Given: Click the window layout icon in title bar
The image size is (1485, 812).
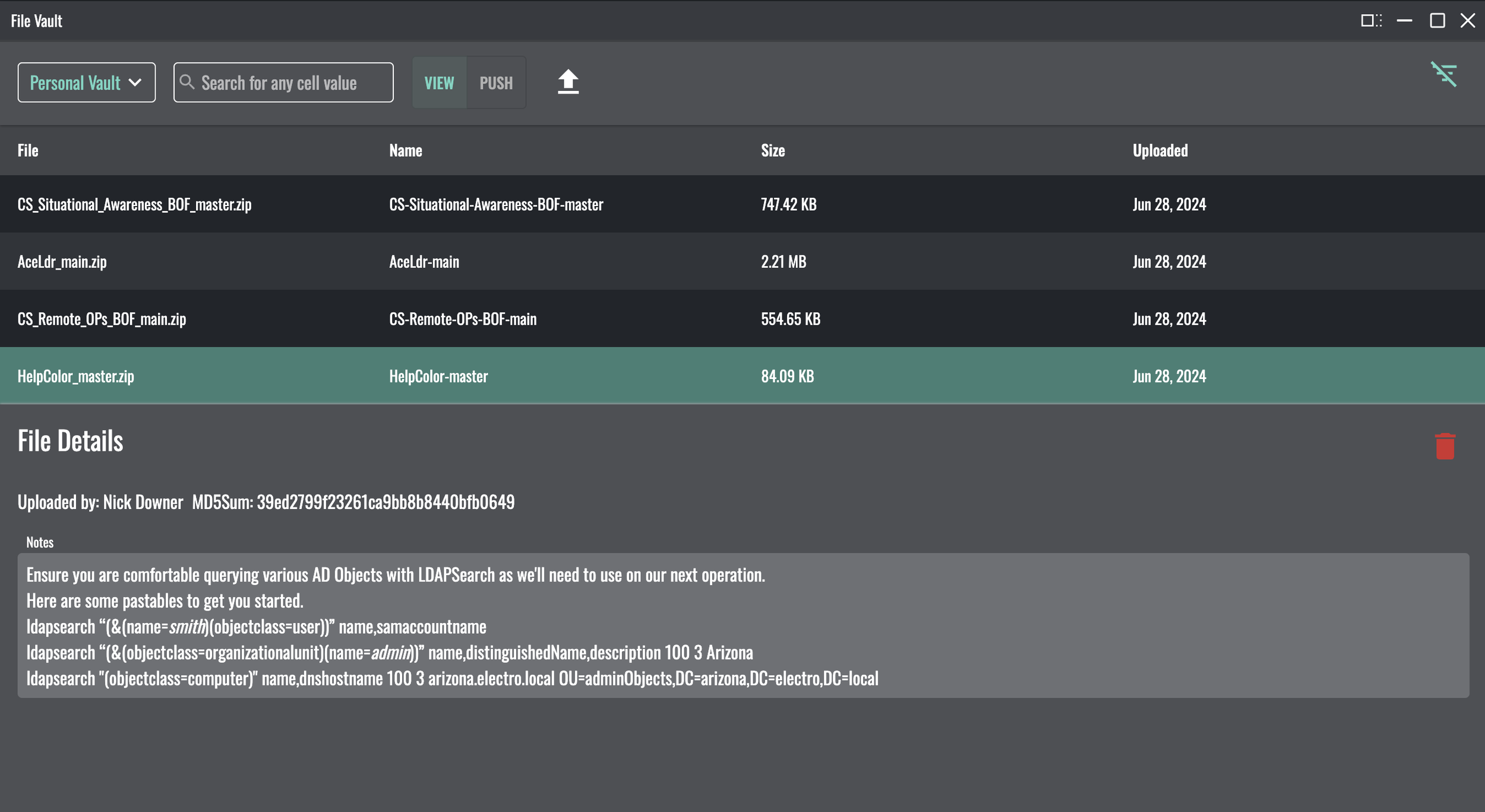Looking at the screenshot, I should tap(1371, 21).
